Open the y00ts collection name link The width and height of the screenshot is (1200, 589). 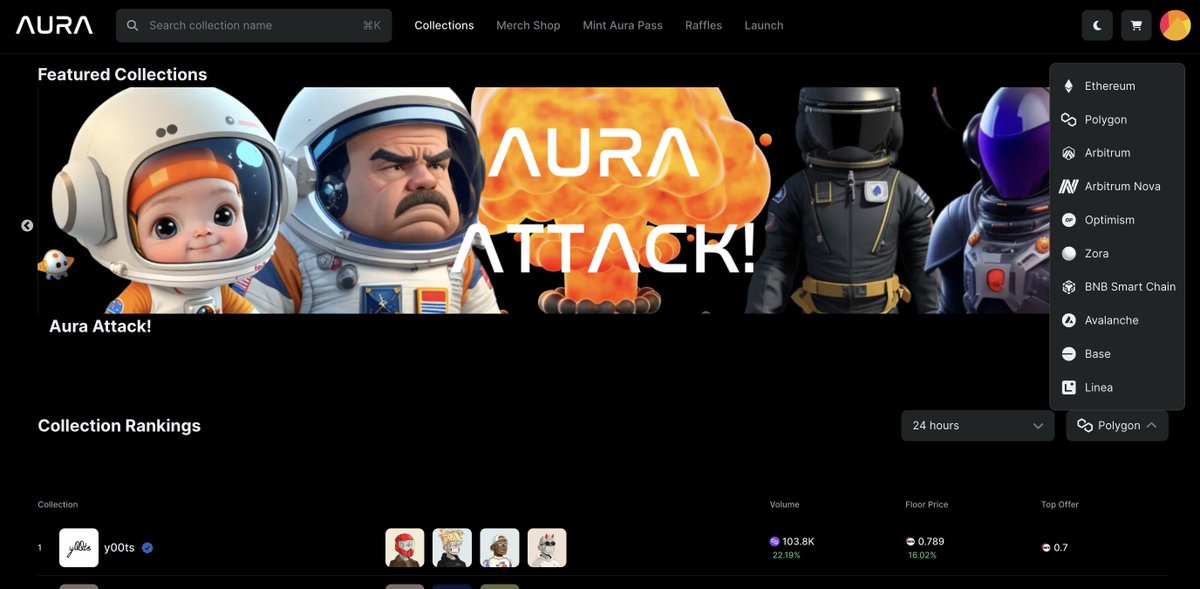120,548
